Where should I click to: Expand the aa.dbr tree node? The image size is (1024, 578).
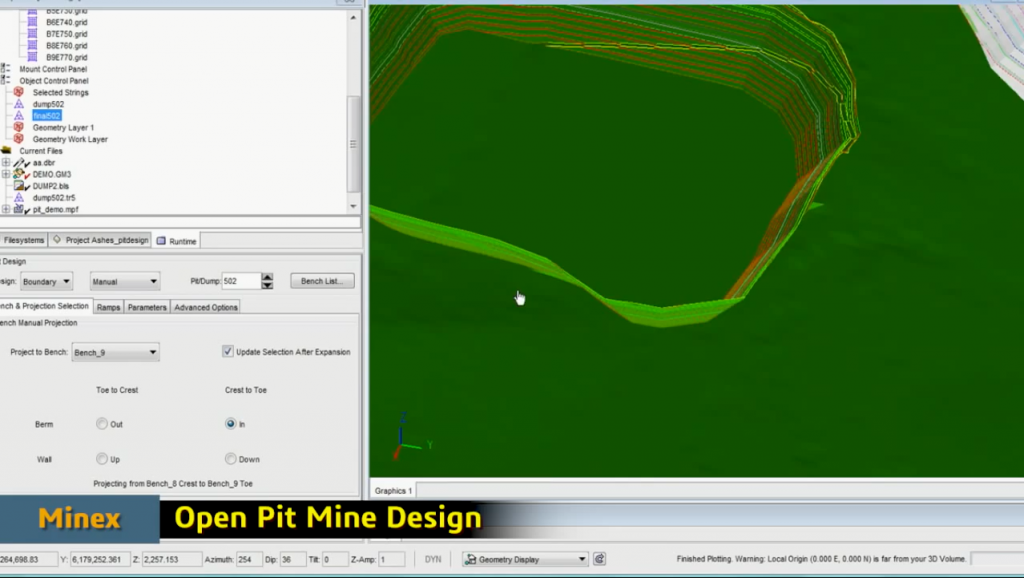point(6,163)
